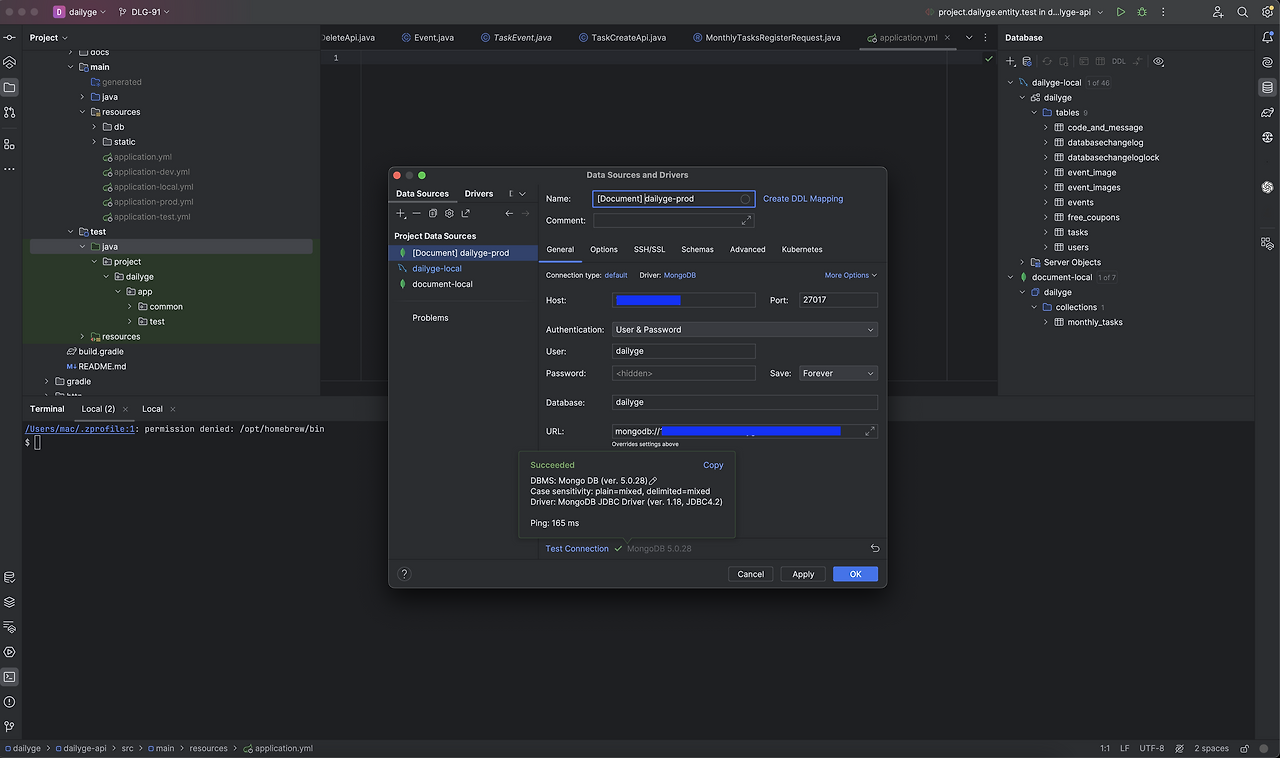Viewport: 1280px width, 758px height.
Task: Open the Git tool window icon in the sidebar
Action: pyautogui.click(x=10, y=726)
